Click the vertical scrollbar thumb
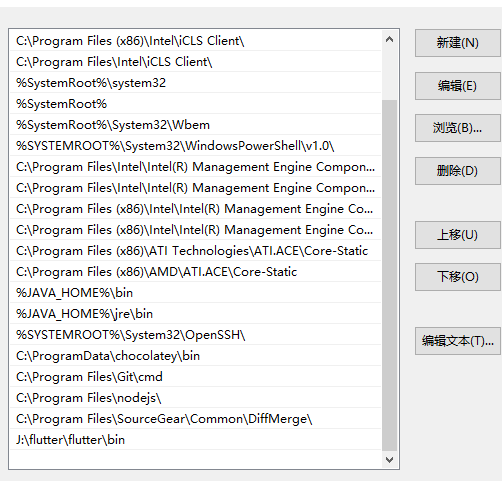 pyautogui.click(x=389, y=276)
